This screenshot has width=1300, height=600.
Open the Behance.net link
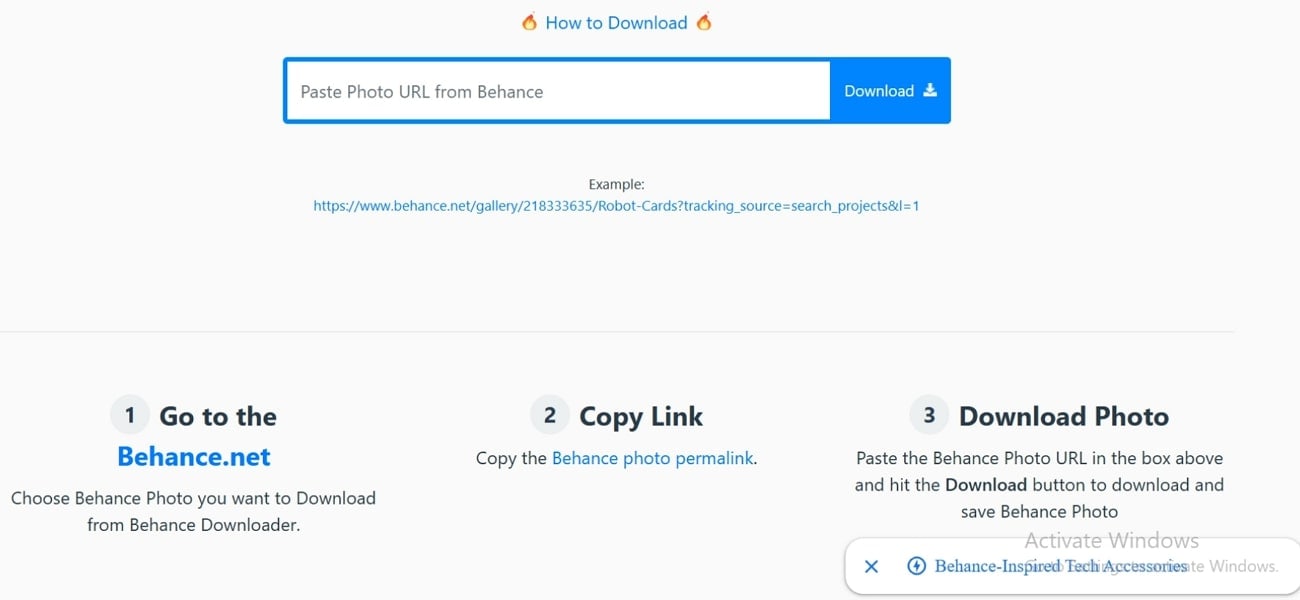(194, 456)
